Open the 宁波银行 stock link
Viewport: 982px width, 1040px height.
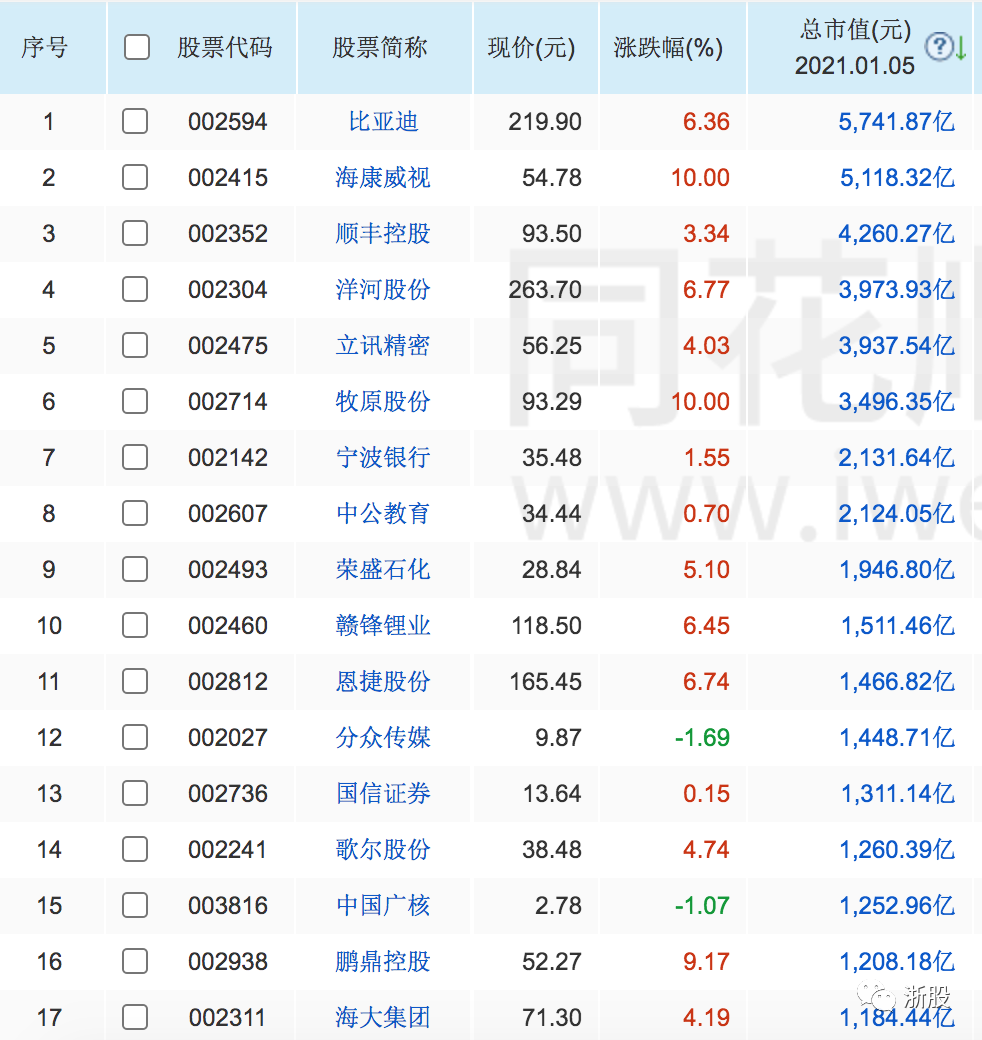point(383,457)
